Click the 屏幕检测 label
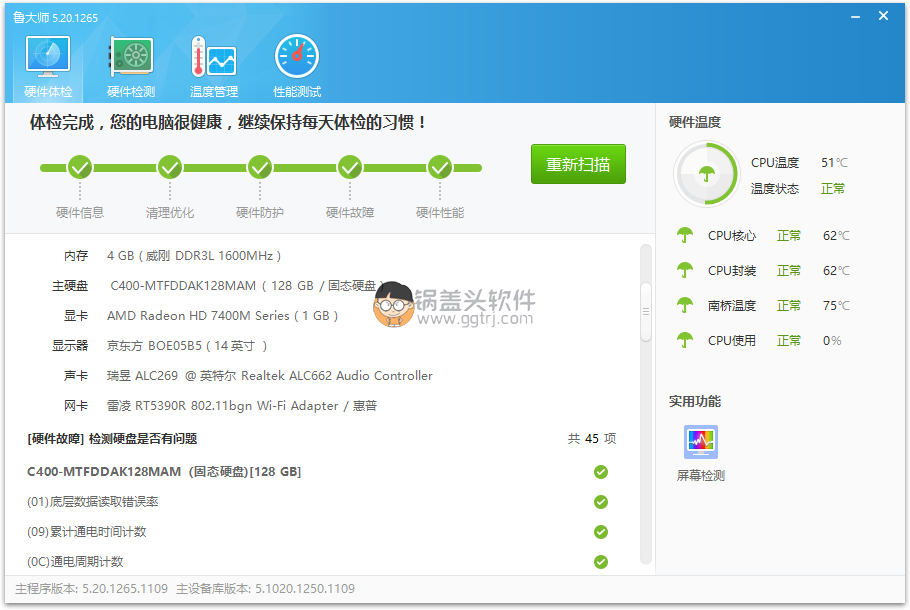Screen dimensions: 910x610 pyautogui.click(x=700, y=476)
